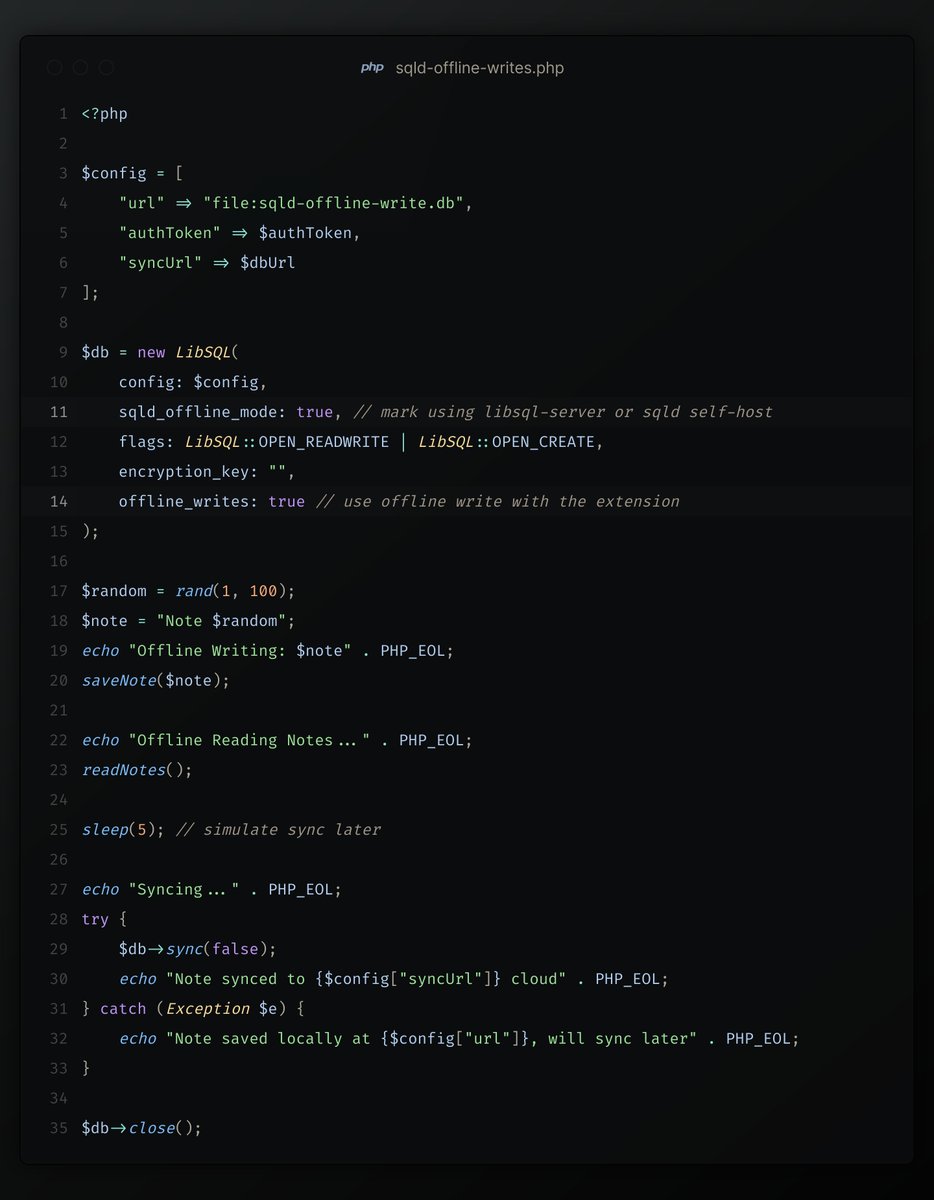Click line number 25 in the gutter

click(59, 830)
